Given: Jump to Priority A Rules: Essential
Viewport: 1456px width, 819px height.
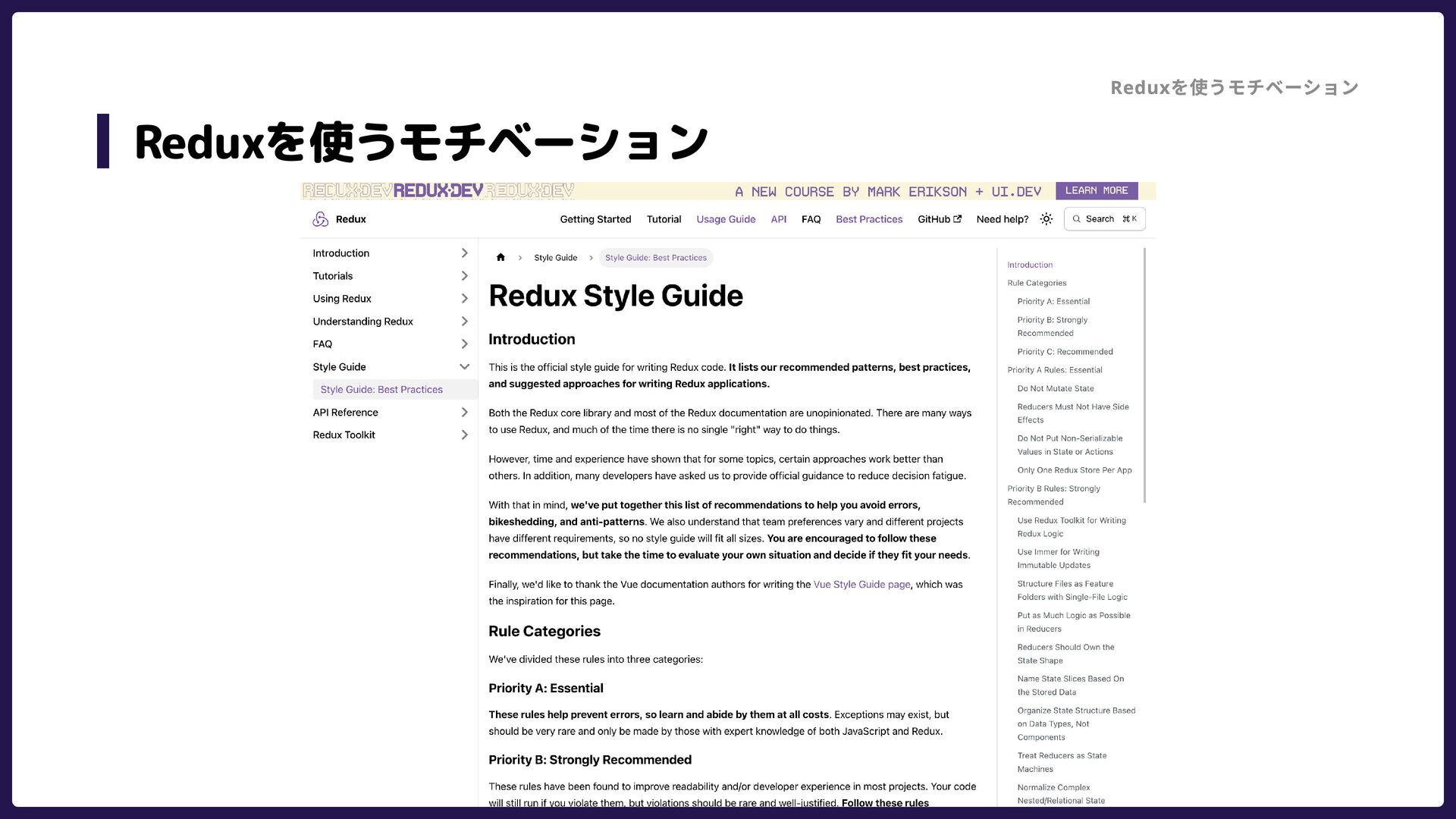Looking at the screenshot, I should [x=1054, y=370].
